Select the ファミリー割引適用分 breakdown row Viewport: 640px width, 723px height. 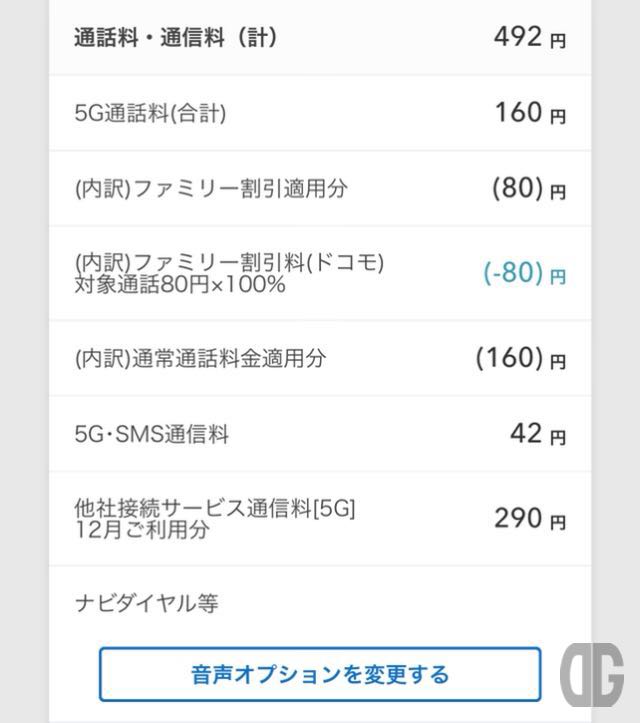320,189
